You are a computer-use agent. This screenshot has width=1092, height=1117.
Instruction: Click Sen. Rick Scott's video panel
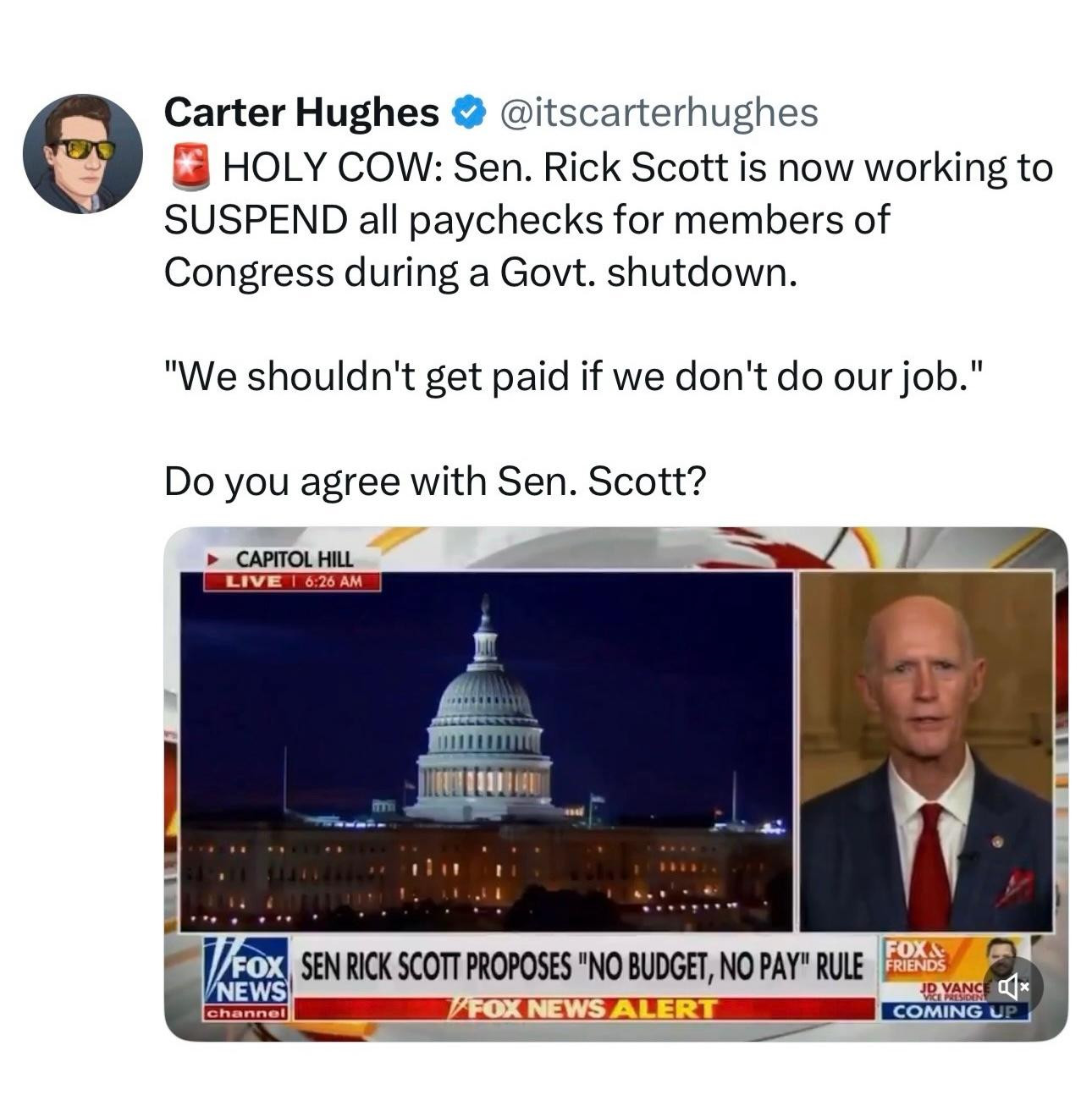click(927, 751)
